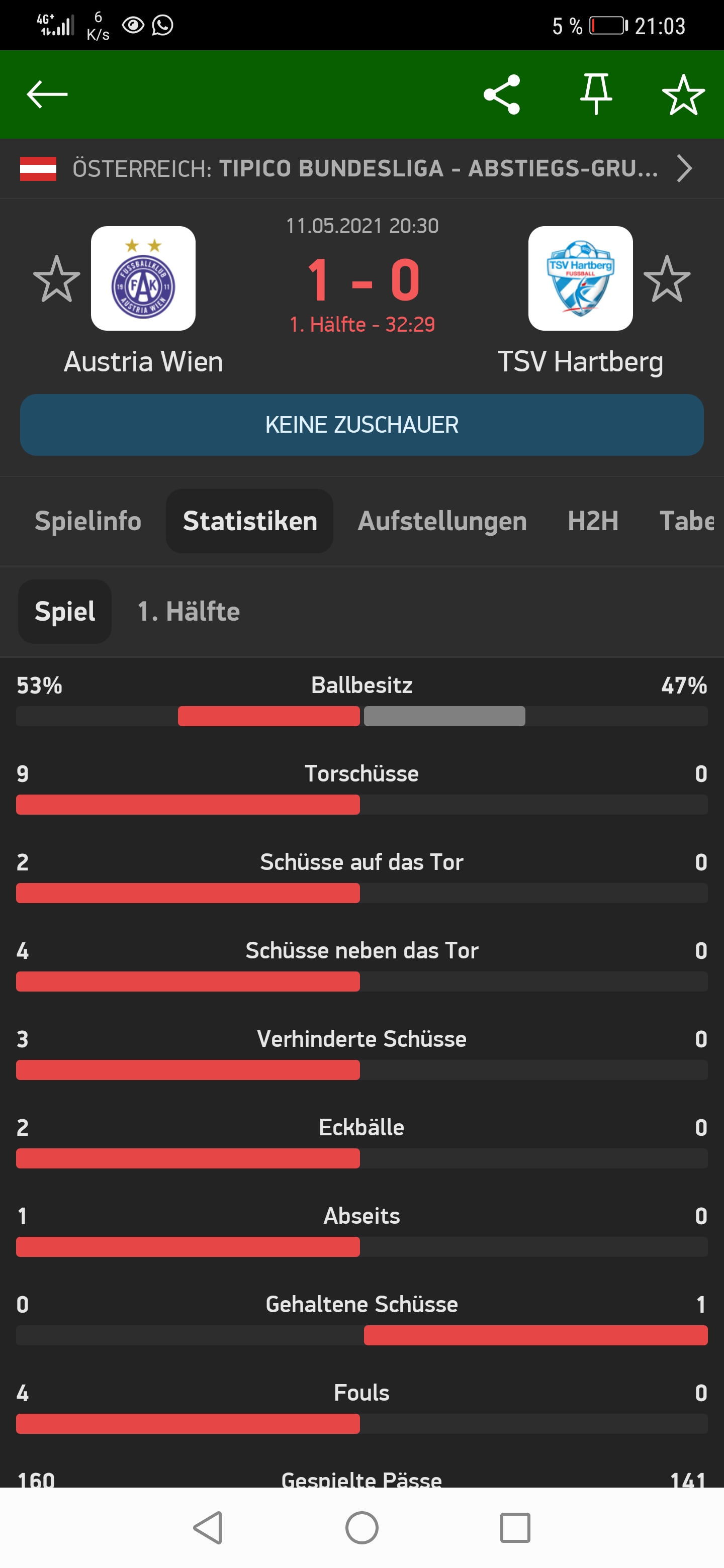
Task: Tap the Austrian flag icon
Action: 38,168
